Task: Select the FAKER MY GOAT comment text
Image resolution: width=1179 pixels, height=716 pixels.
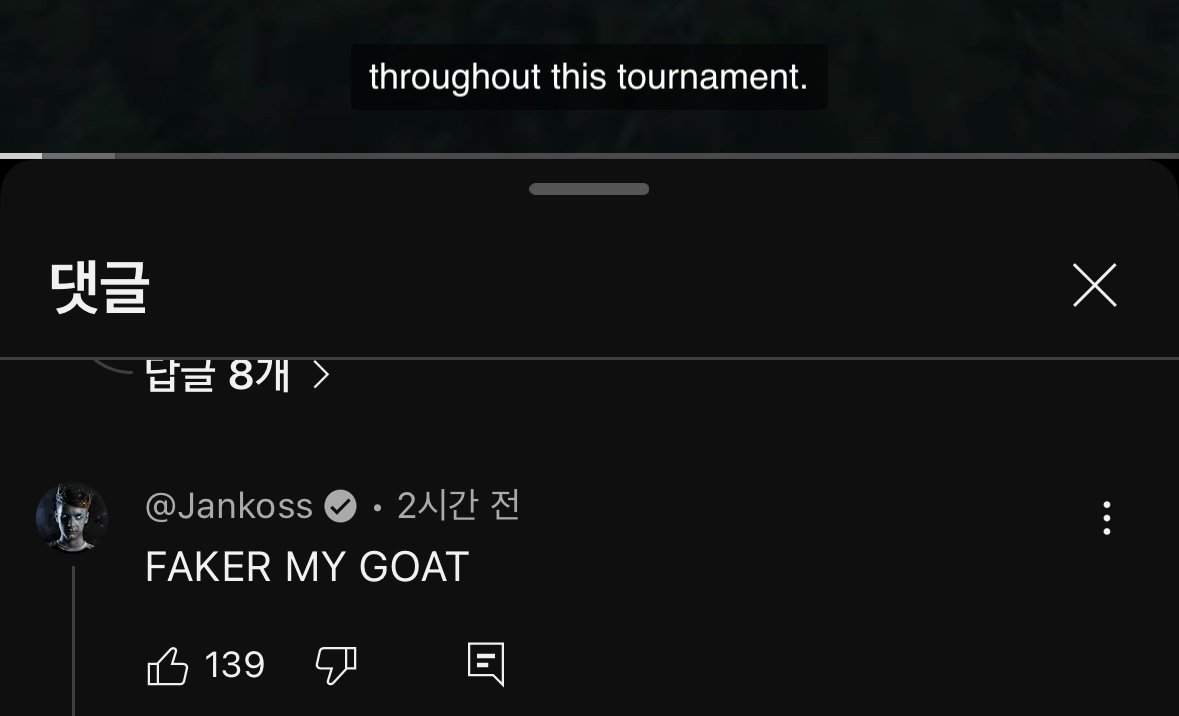Action: (307, 567)
